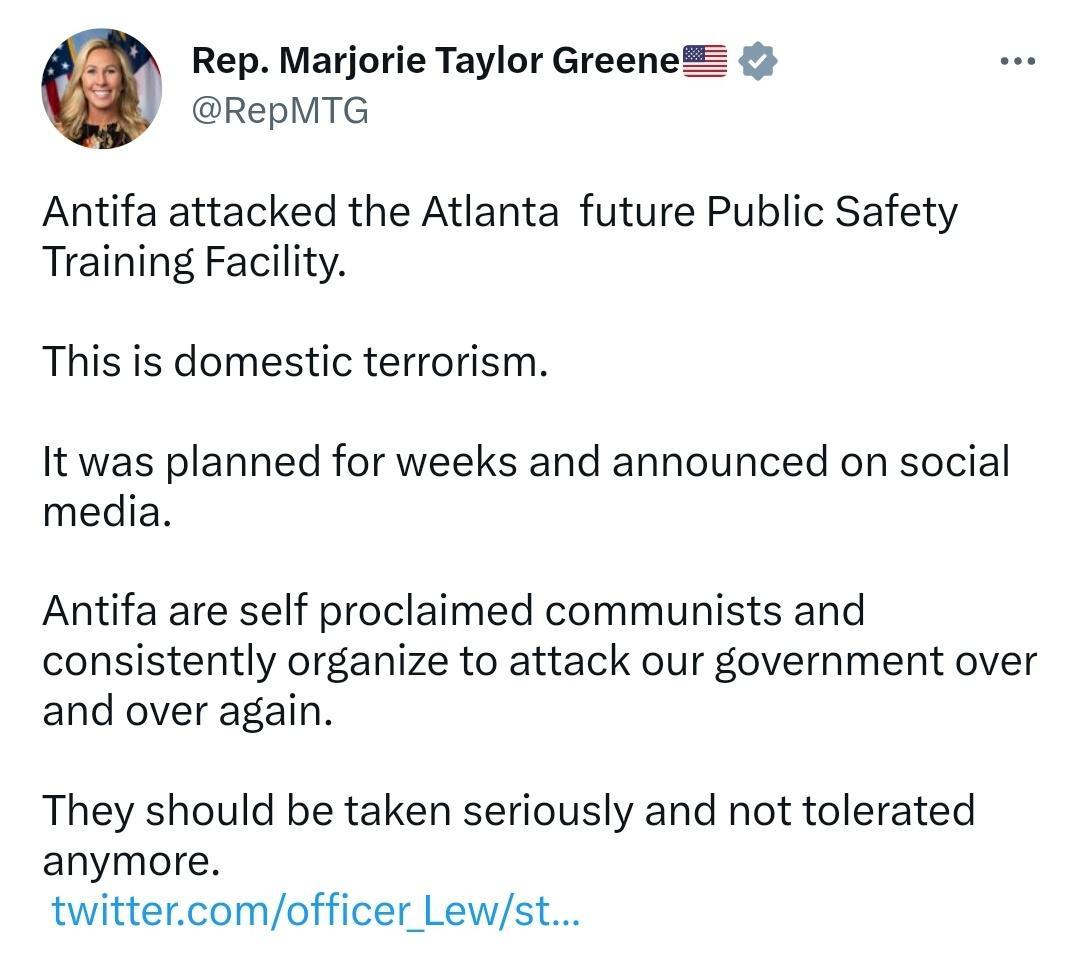The height and width of the screenshot is (956, 1080).
Task: Select the blue verification seal next to the flag
Action: pos(756,60)
